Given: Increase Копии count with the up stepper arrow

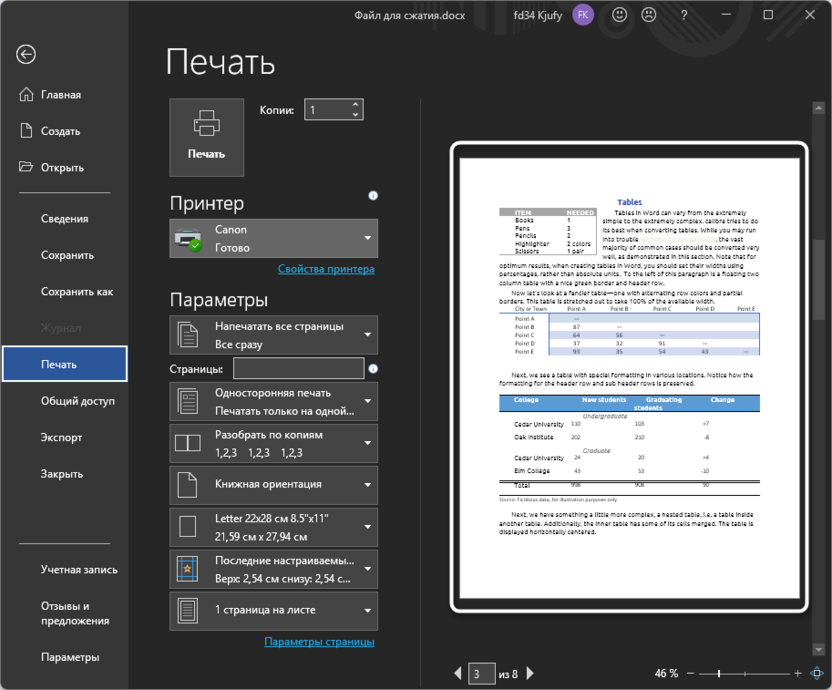Looking at the screenshot, I should (355, 103).
